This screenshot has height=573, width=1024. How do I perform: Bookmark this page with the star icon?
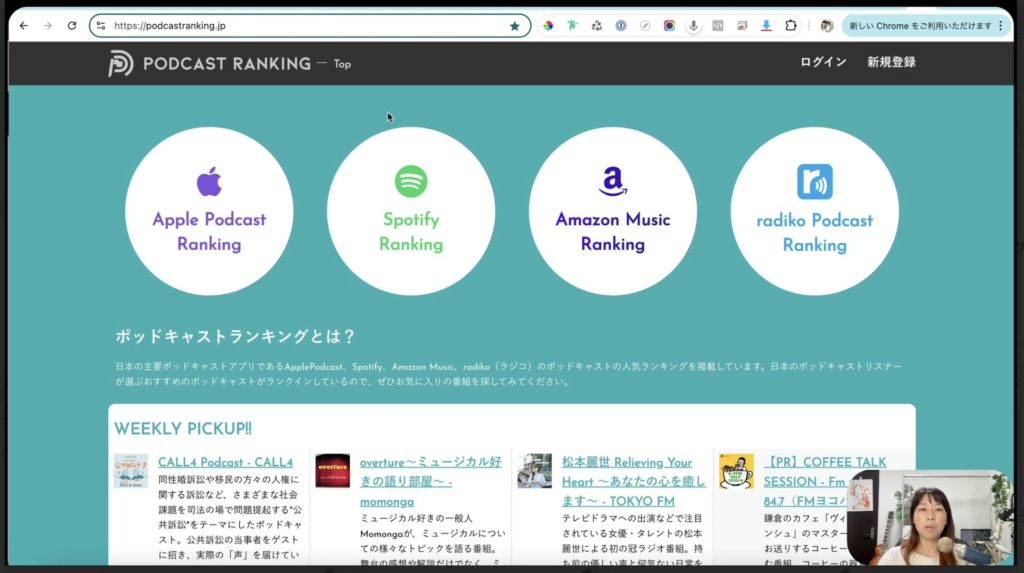coord(515,26)
